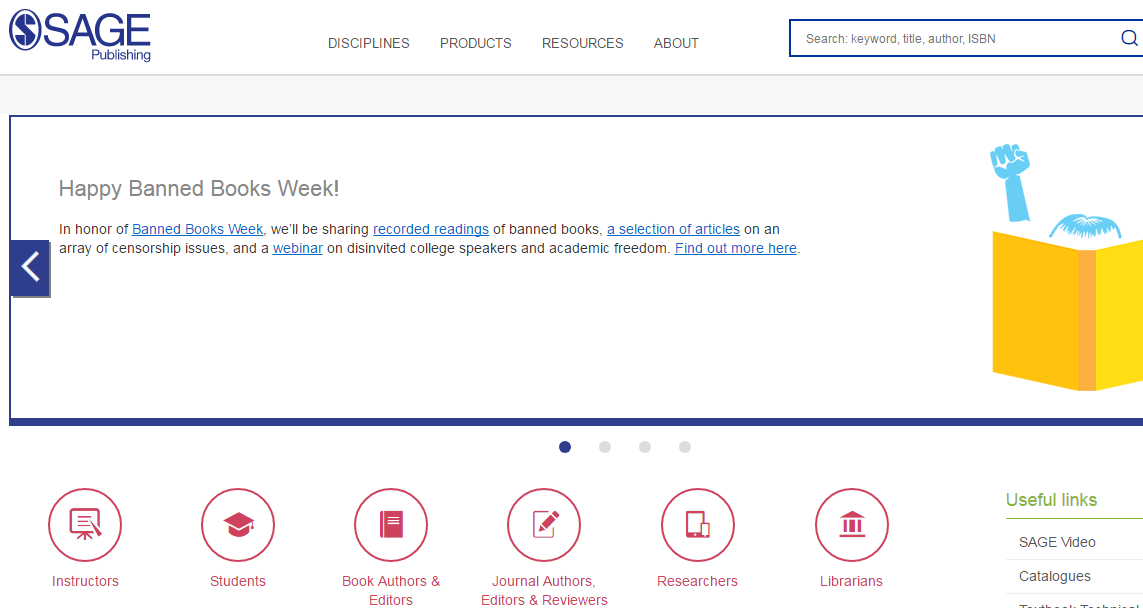
Task: Click the Useful links heading
Action: [x=1051, y=499]
